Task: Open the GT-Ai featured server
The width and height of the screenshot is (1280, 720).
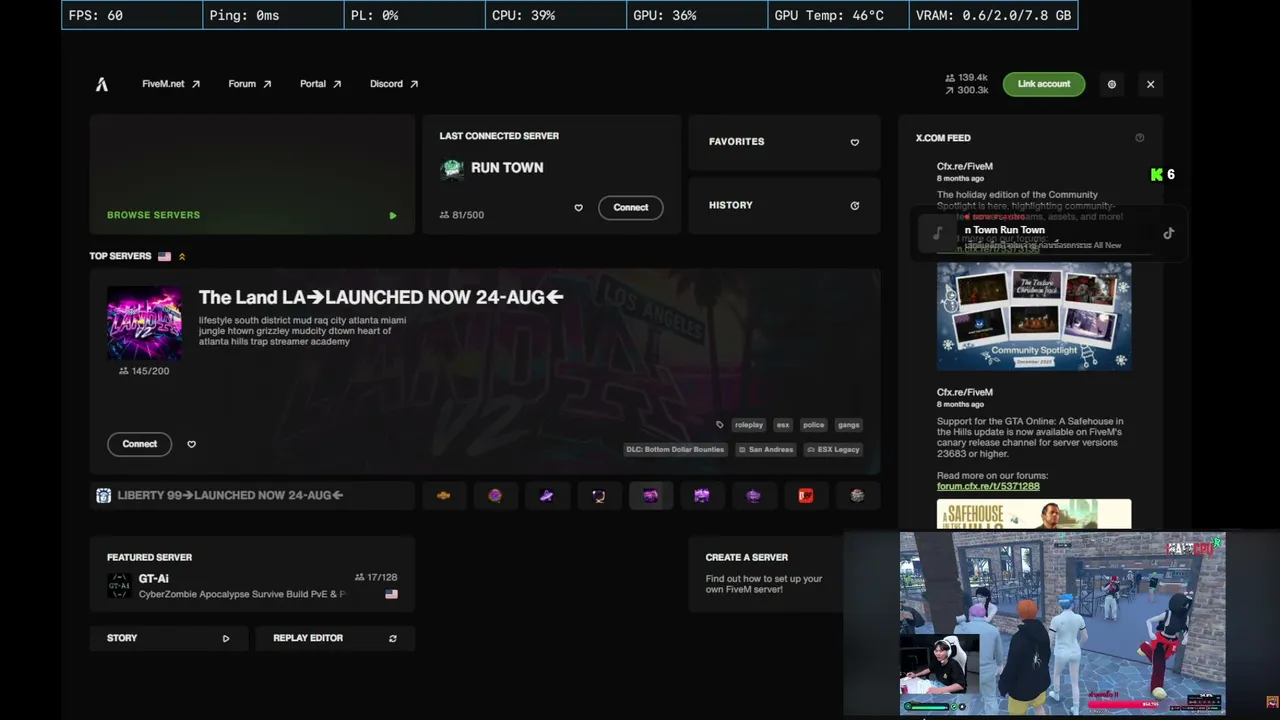Action: point(252,573)
